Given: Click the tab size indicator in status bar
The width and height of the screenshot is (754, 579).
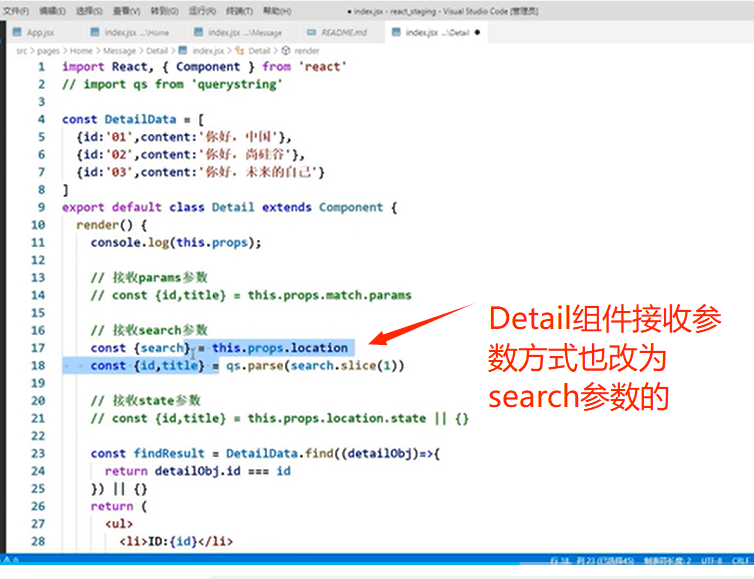Looking at the screenshot, I should click(x=667, y=560).
